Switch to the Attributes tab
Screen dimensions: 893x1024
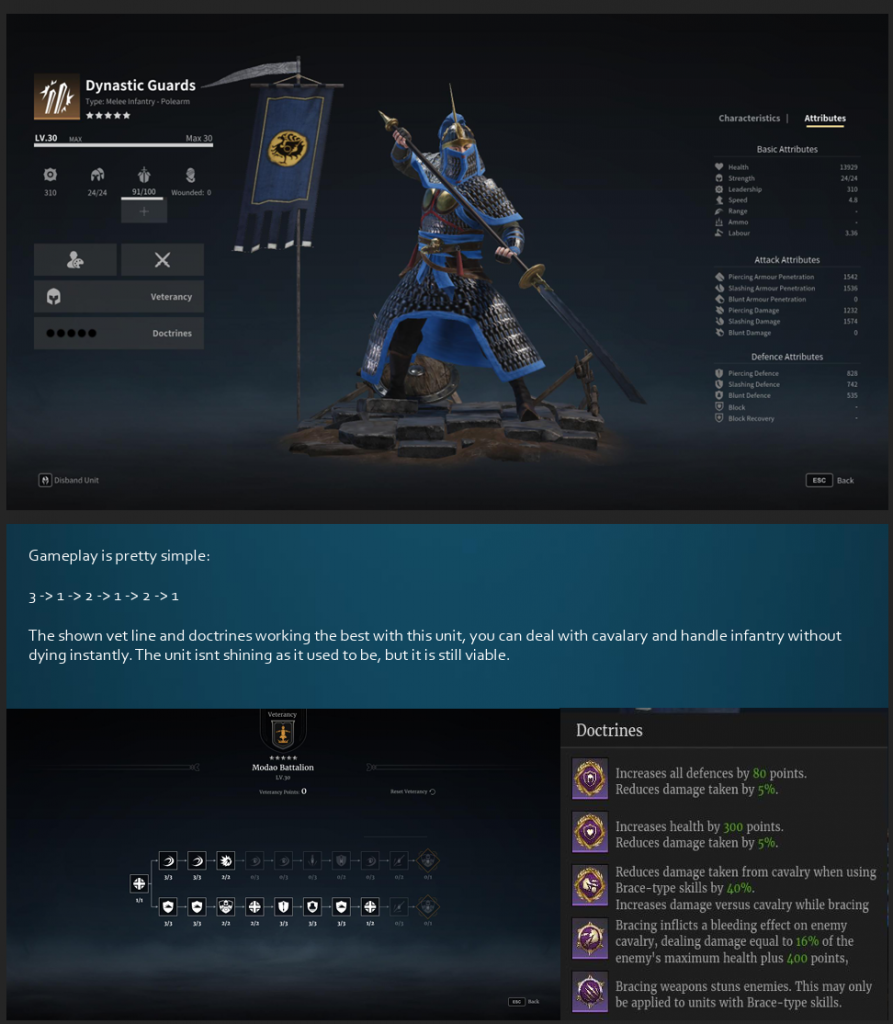point(824,118)
